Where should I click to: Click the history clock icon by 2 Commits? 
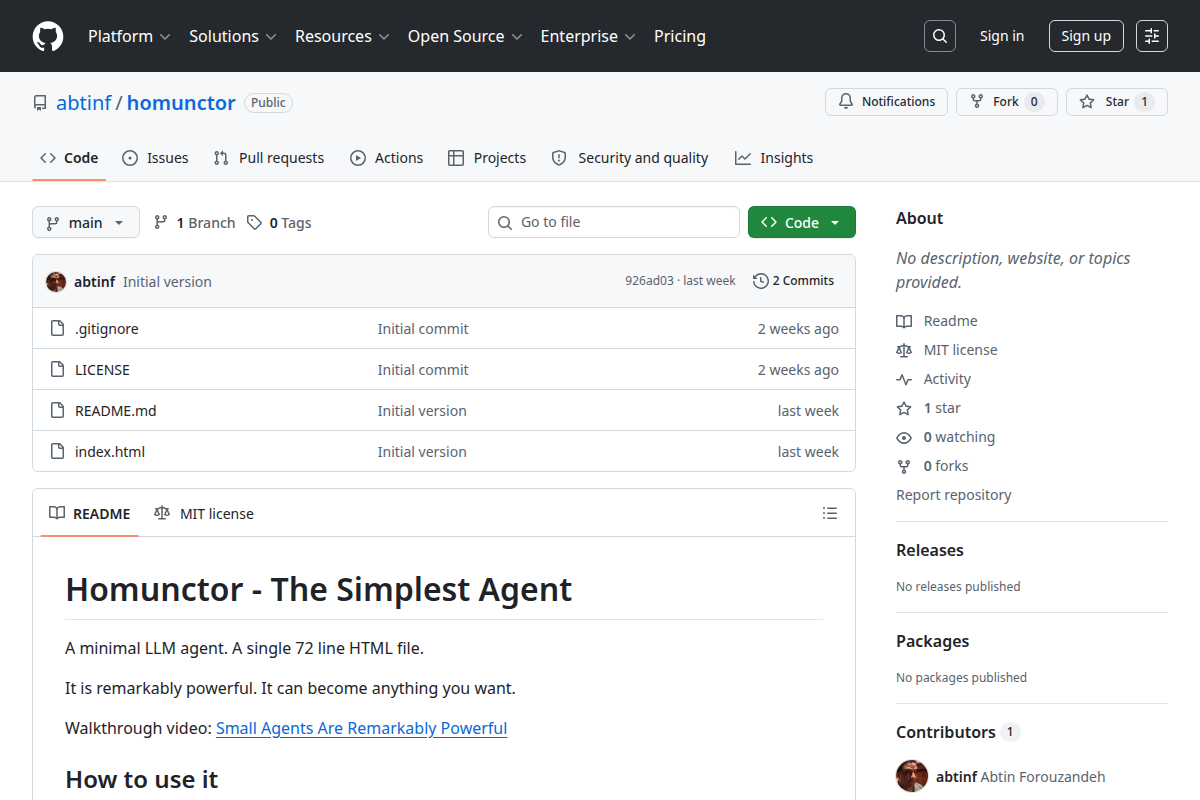pyautogui.click(x=761, y=281)
